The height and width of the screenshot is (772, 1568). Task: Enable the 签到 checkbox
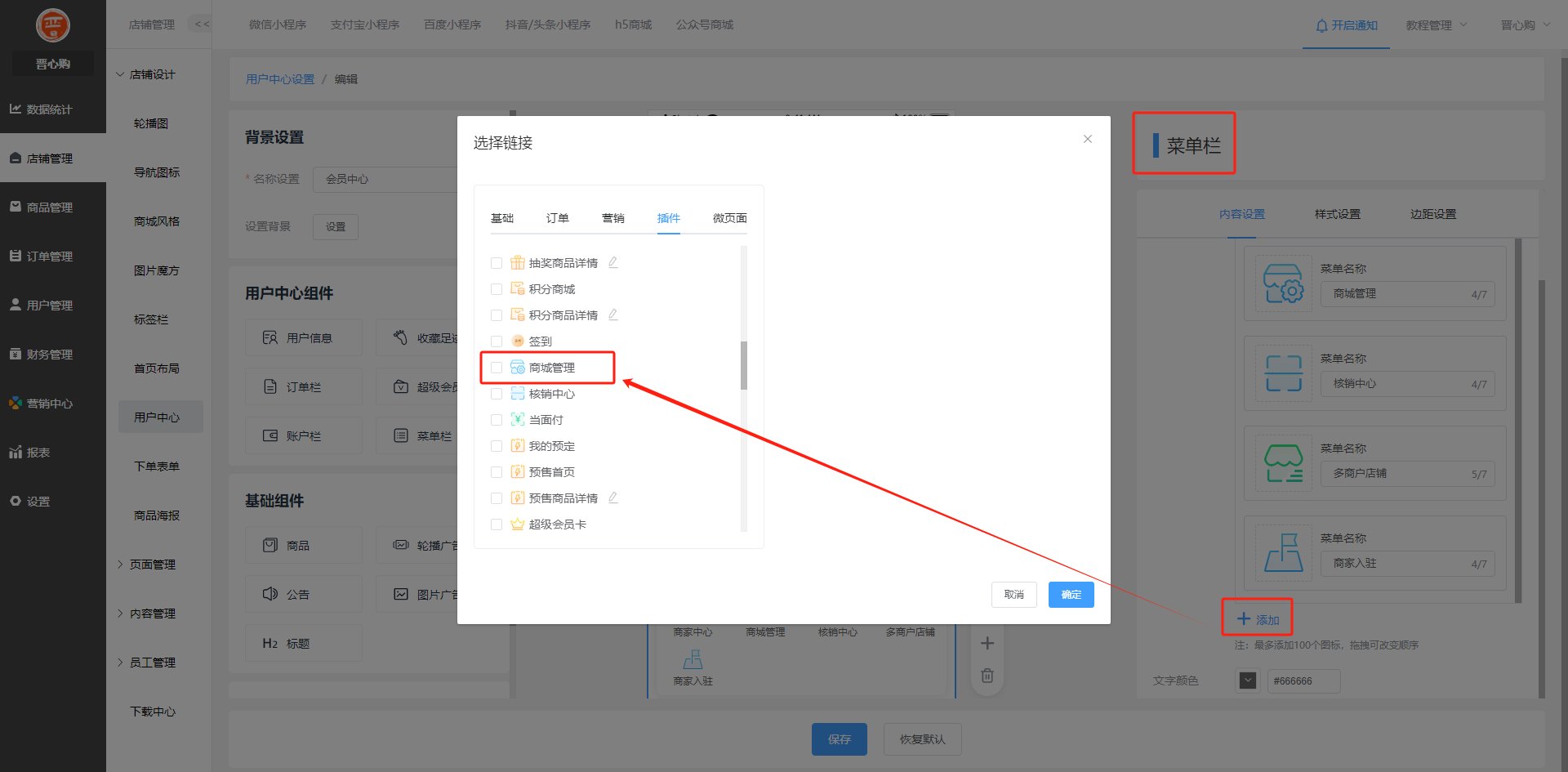(x=497, y=341)
